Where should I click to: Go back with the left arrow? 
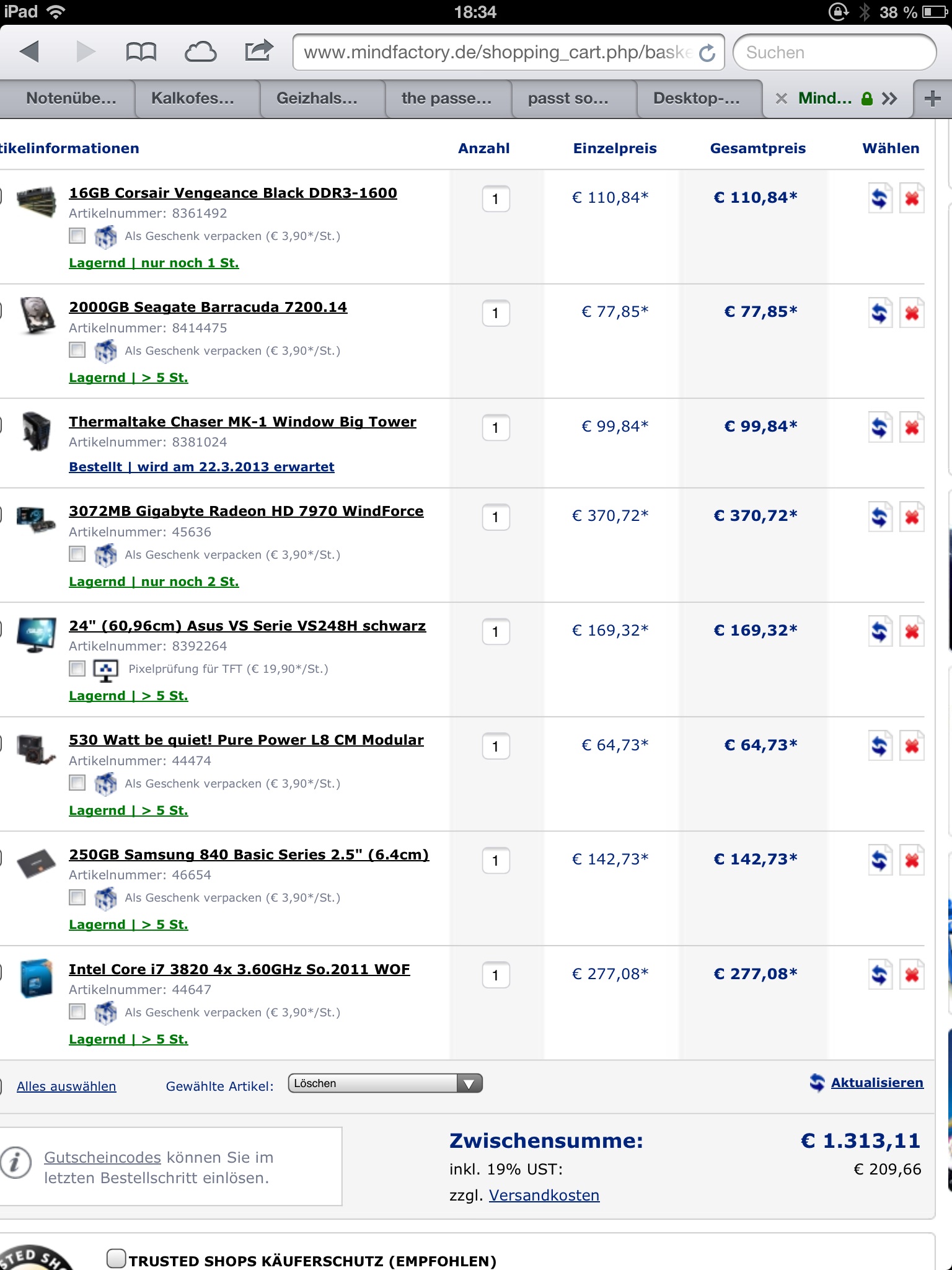(x=30, y=51)
